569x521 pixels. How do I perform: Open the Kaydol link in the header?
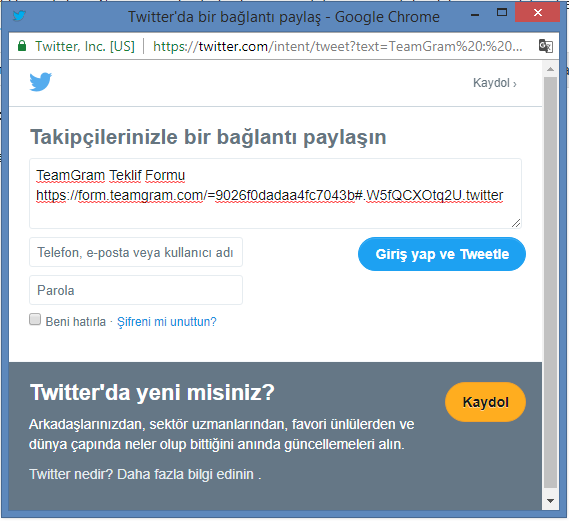click(x=494, y=83)
